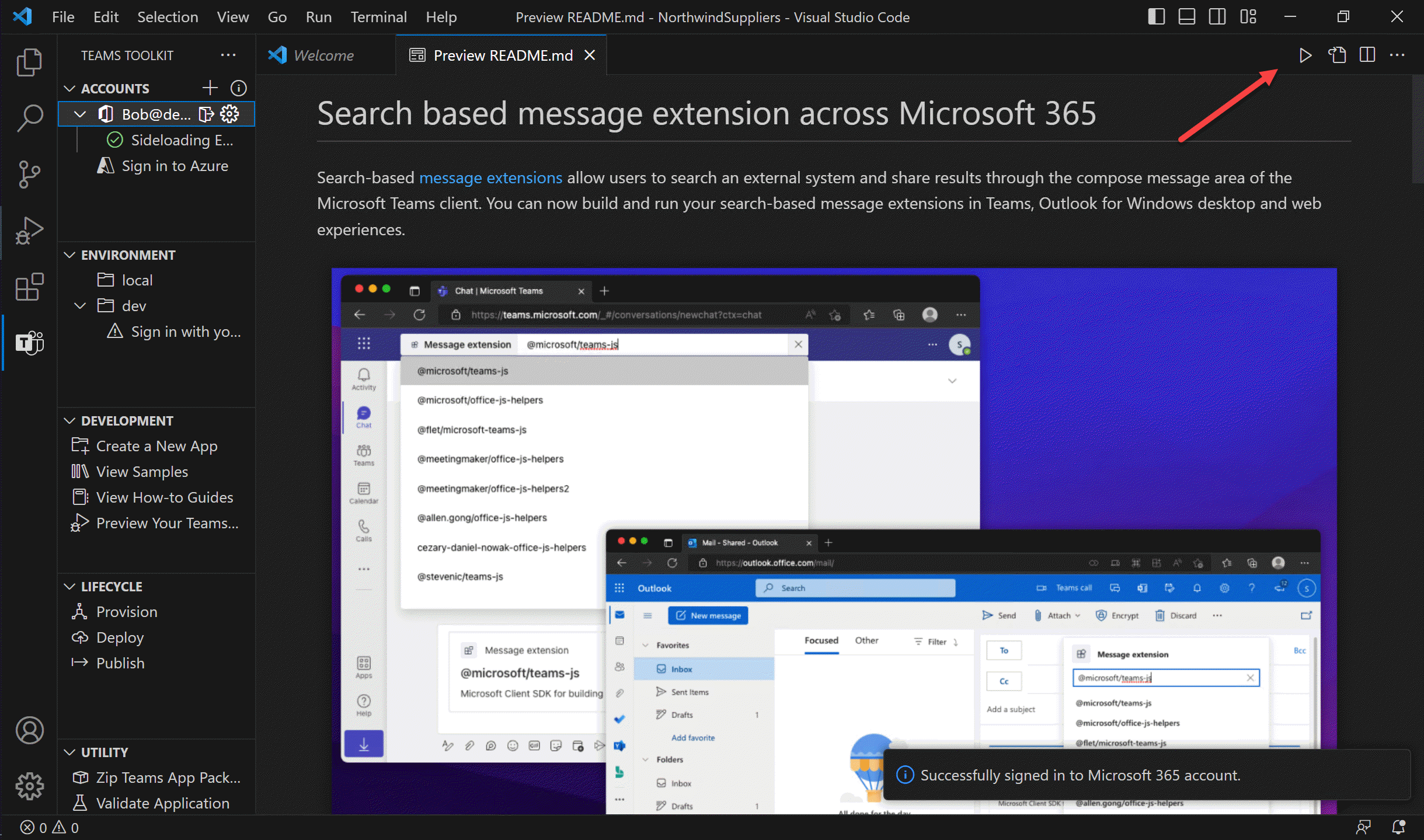The height and width of the screenshot is (840, 1424).
Task: Open the Edit menu
Action: [106, 17]
